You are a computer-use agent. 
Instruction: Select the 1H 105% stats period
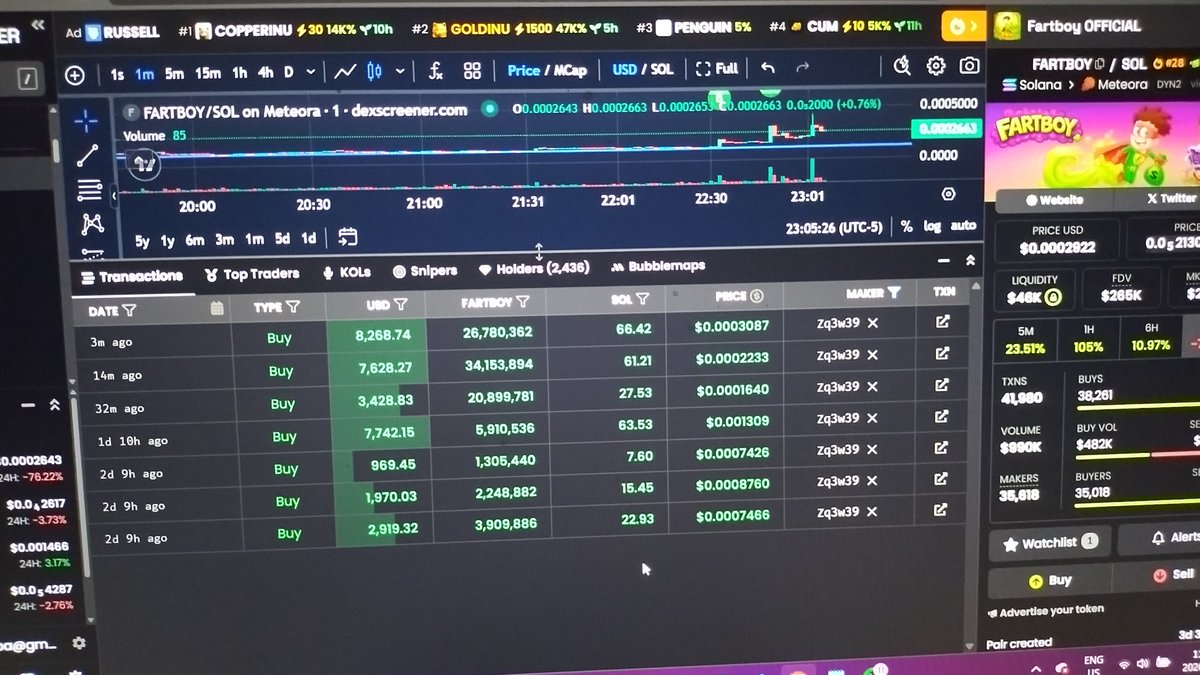pos(1088,338)
